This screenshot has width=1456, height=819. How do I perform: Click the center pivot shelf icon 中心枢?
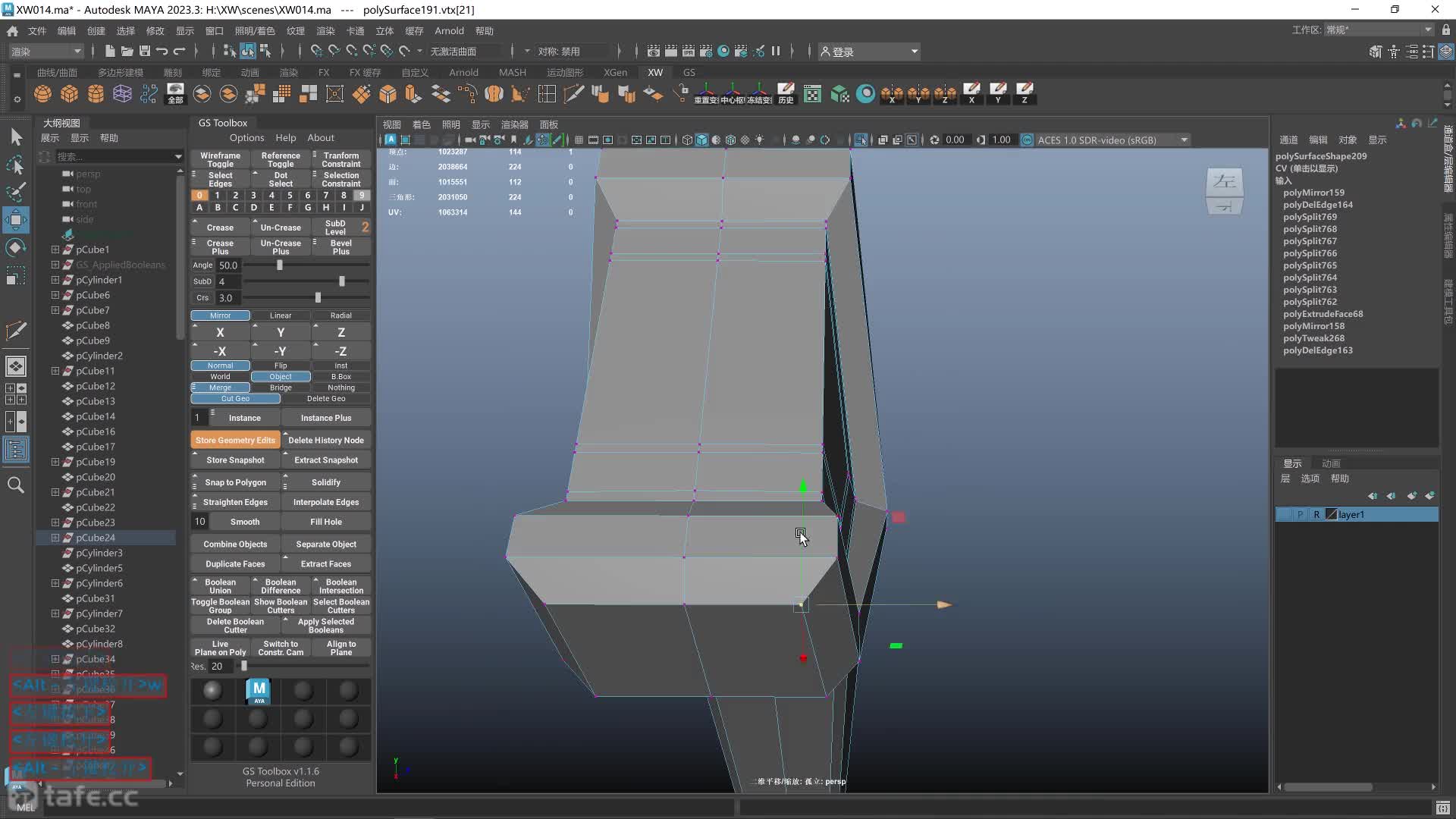733,93
